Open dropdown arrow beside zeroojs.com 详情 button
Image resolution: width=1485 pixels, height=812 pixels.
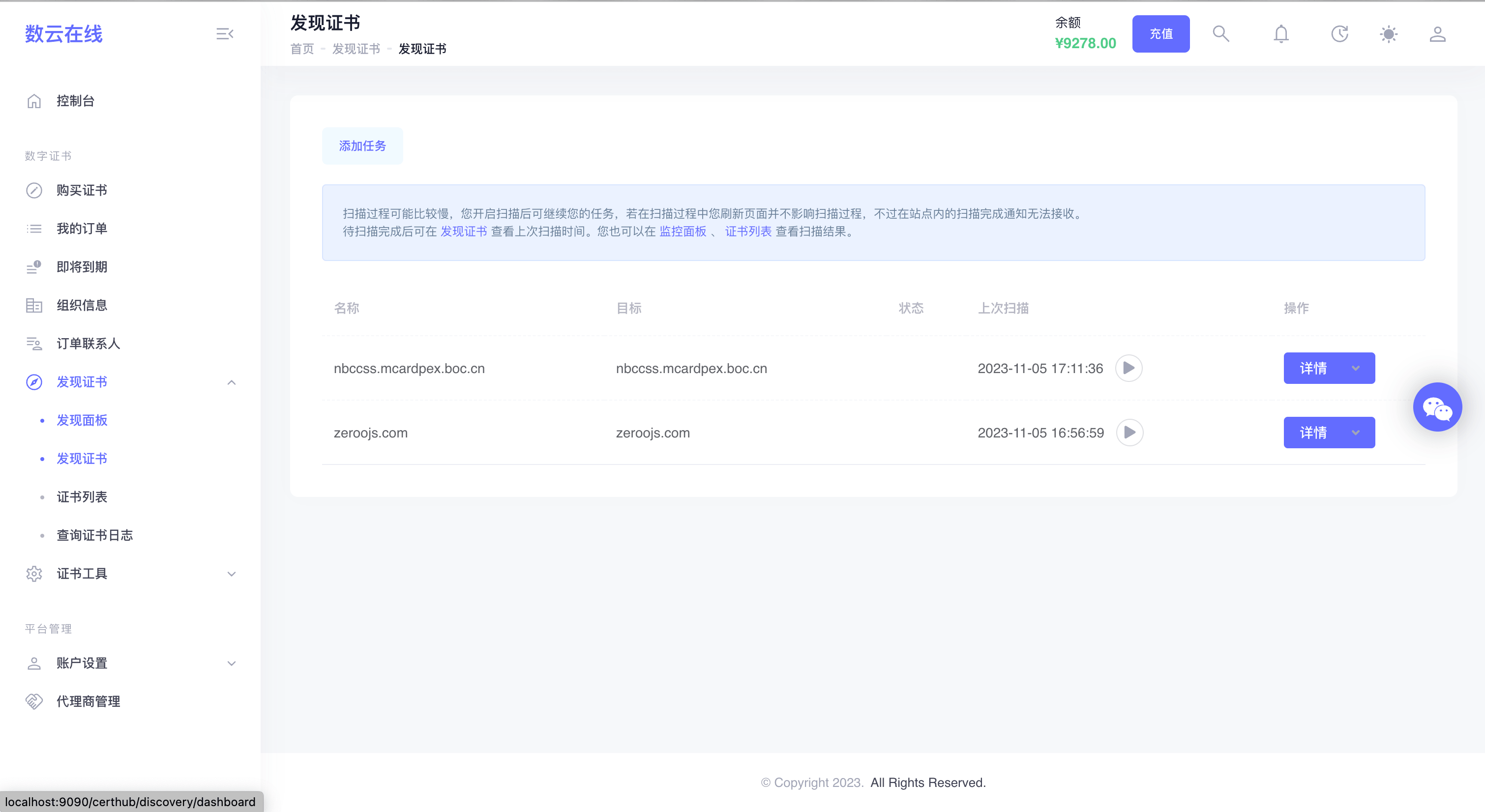(x=1355, y=432)
